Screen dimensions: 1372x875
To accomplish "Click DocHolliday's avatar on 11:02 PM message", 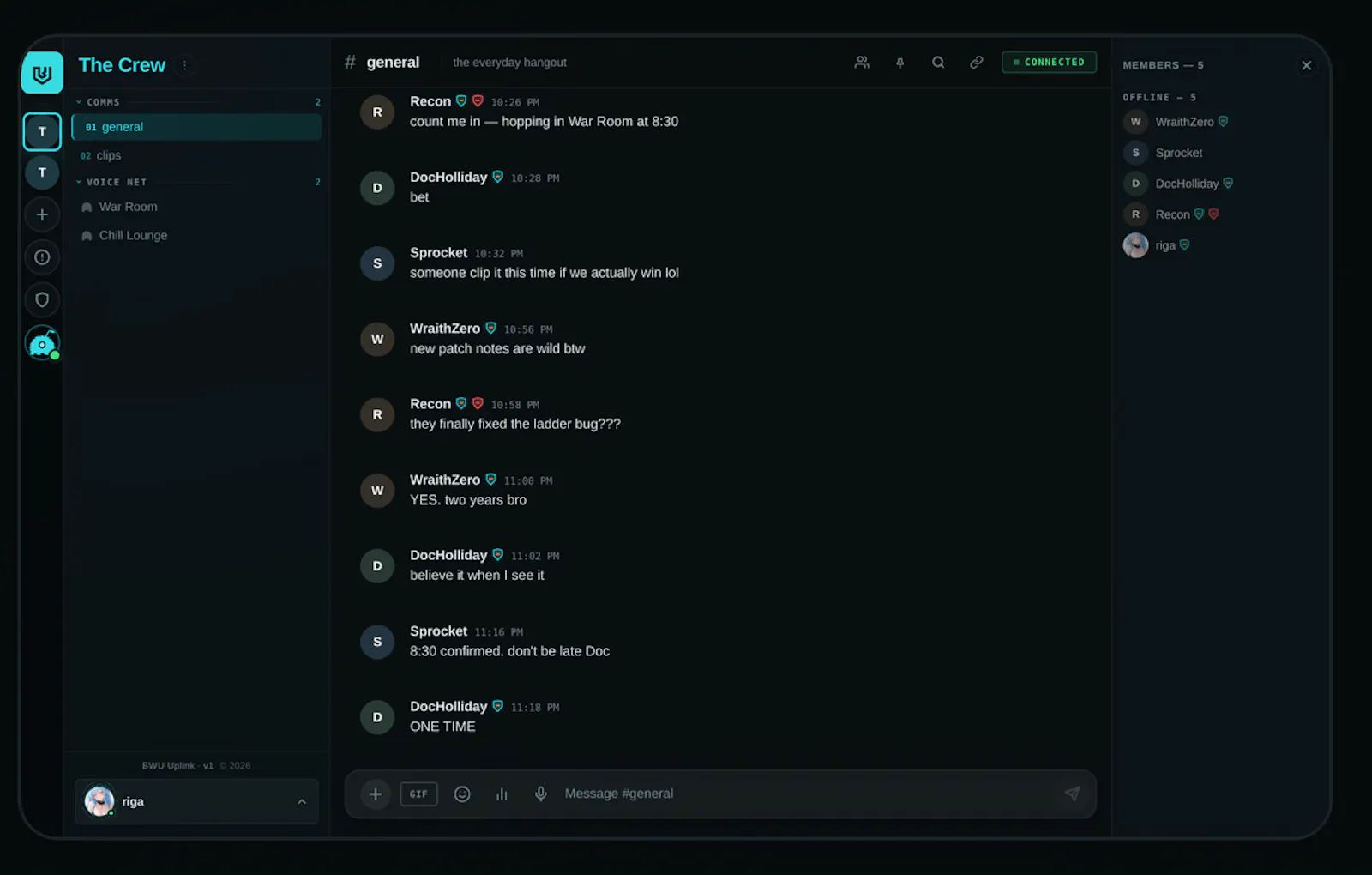I will (377, 566).
